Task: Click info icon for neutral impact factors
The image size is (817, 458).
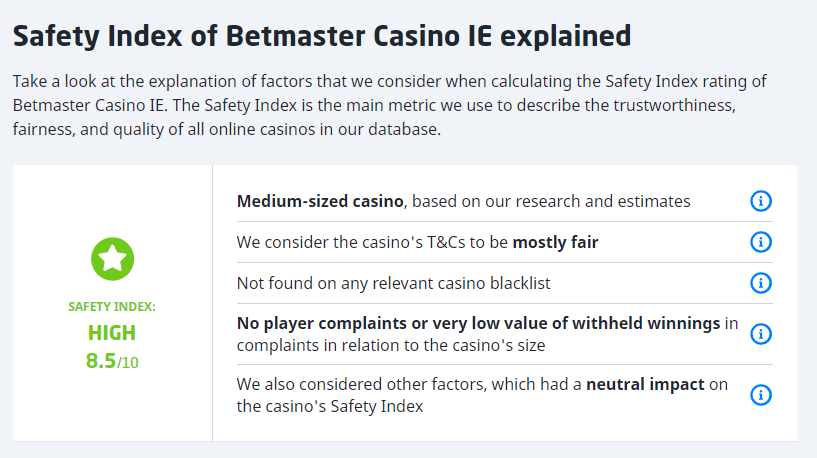Action: (760, 394)
